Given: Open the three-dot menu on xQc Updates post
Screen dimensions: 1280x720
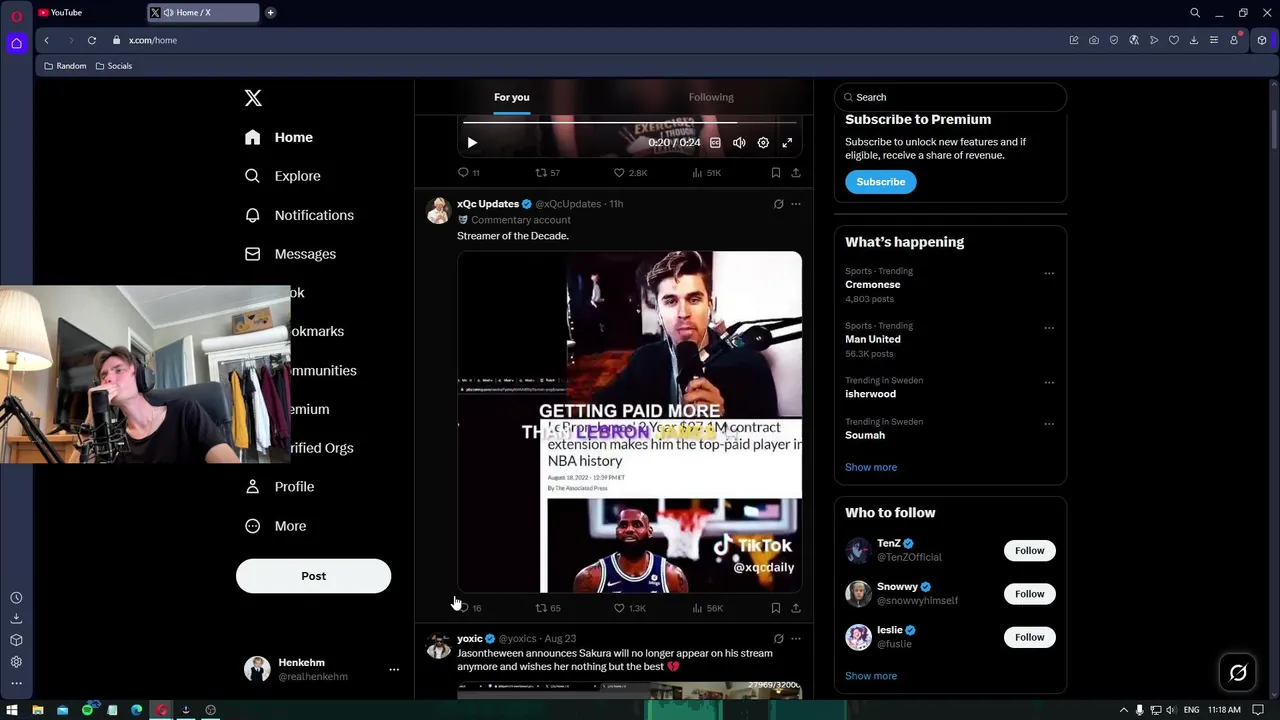Looking at the screenshot, I should click(796, 204).
